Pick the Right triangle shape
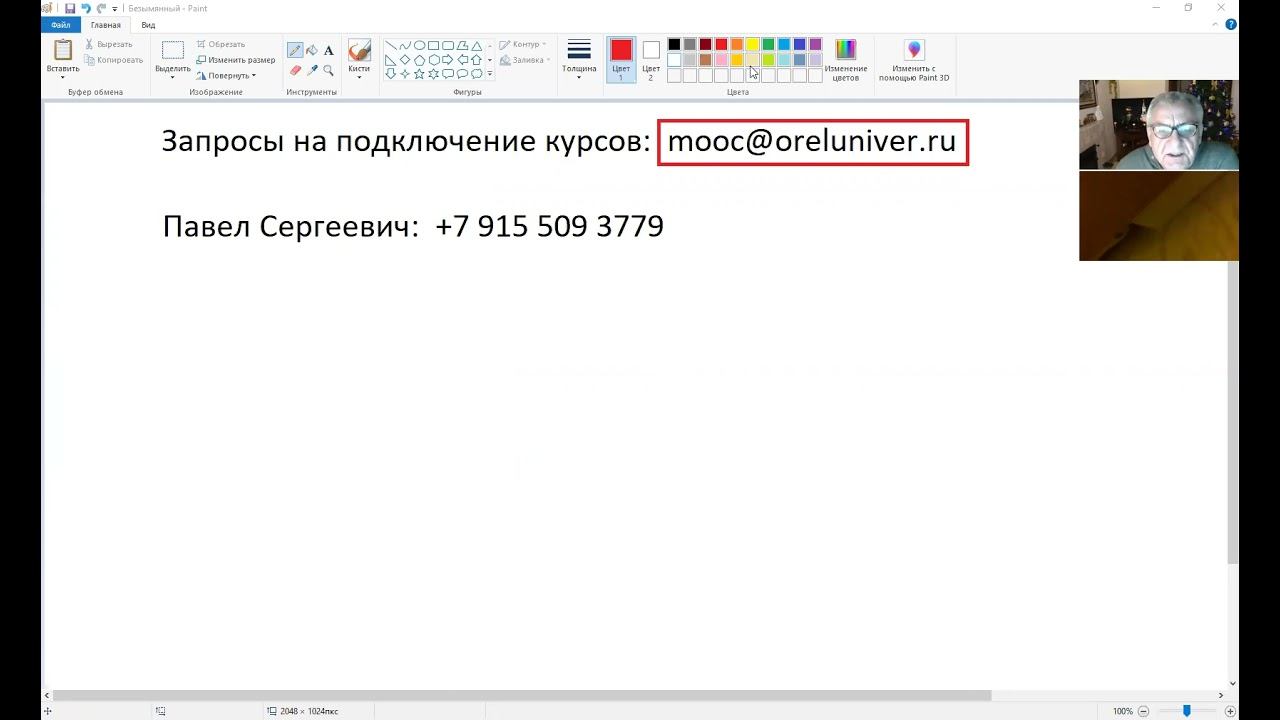Viewport: 1280px width, 720px height. pyautogui.click(x=391, y=60)
